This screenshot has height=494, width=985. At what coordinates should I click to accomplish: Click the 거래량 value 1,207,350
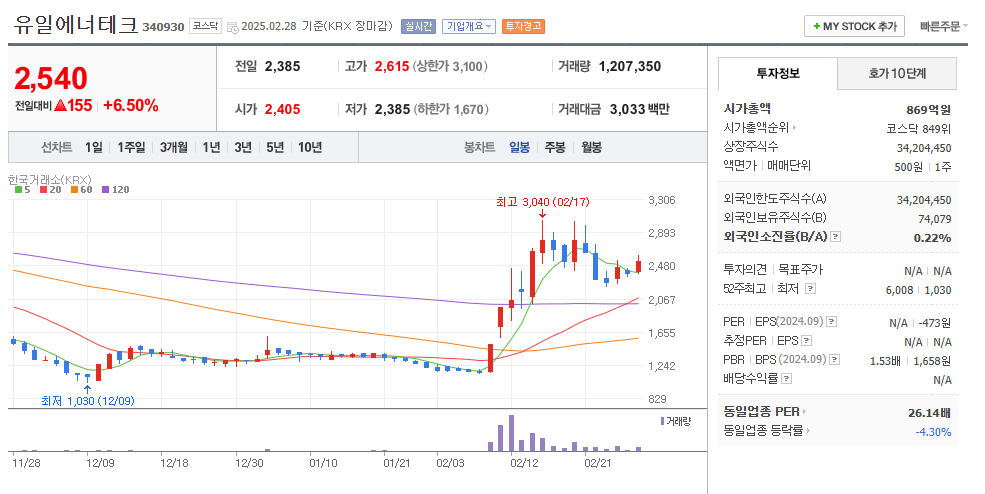coord(630,67)
